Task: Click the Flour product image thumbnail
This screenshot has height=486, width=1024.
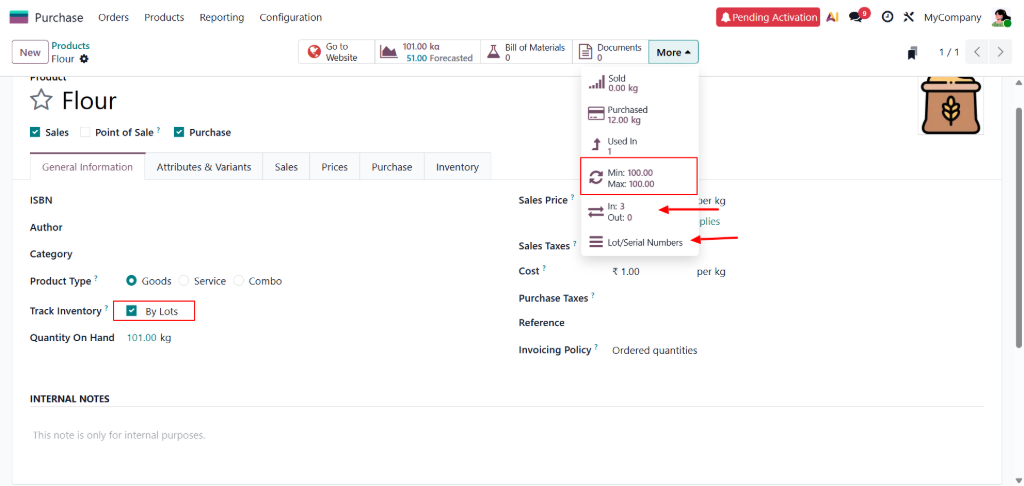Action: 951,104
